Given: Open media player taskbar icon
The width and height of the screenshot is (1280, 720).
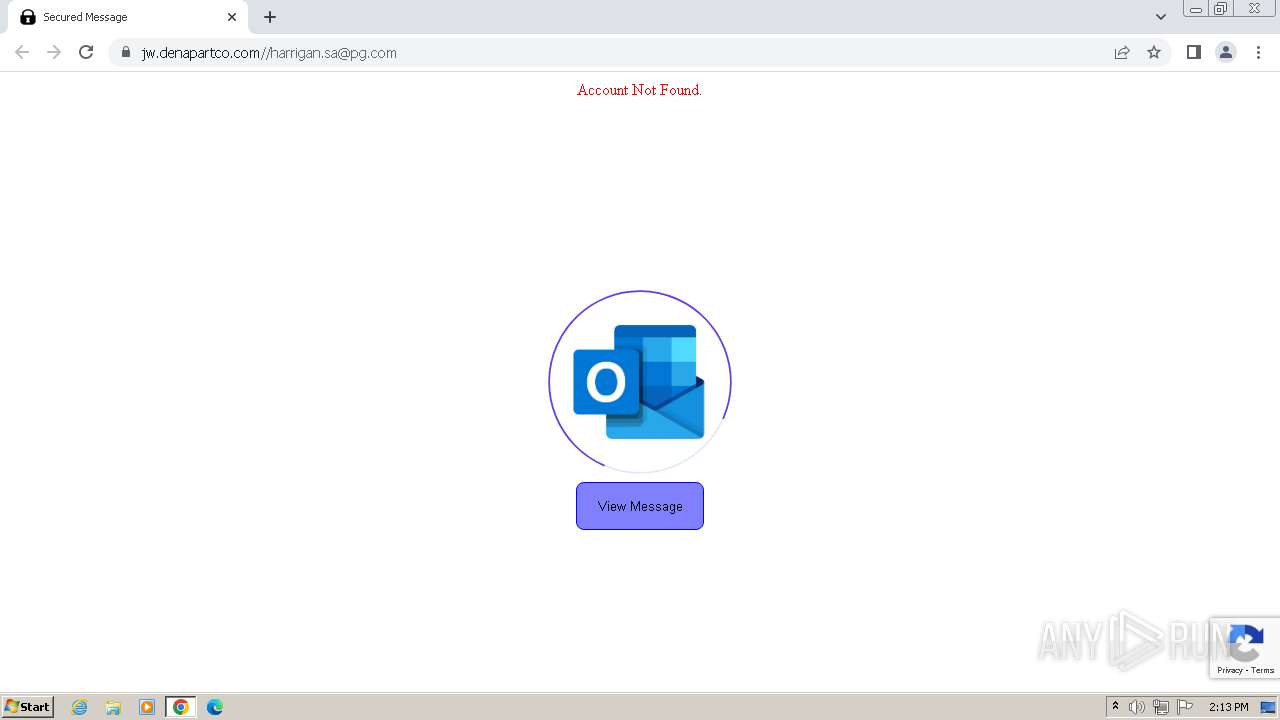Looking at the screenshot, I should [x=147, y=707].
